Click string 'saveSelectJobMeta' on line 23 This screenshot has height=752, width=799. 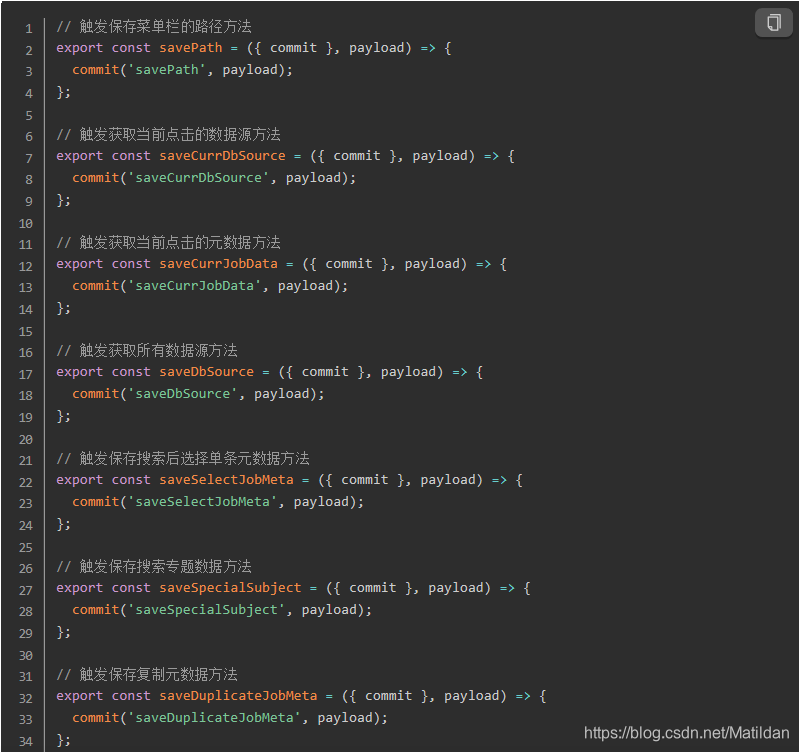tap(202, 502)
